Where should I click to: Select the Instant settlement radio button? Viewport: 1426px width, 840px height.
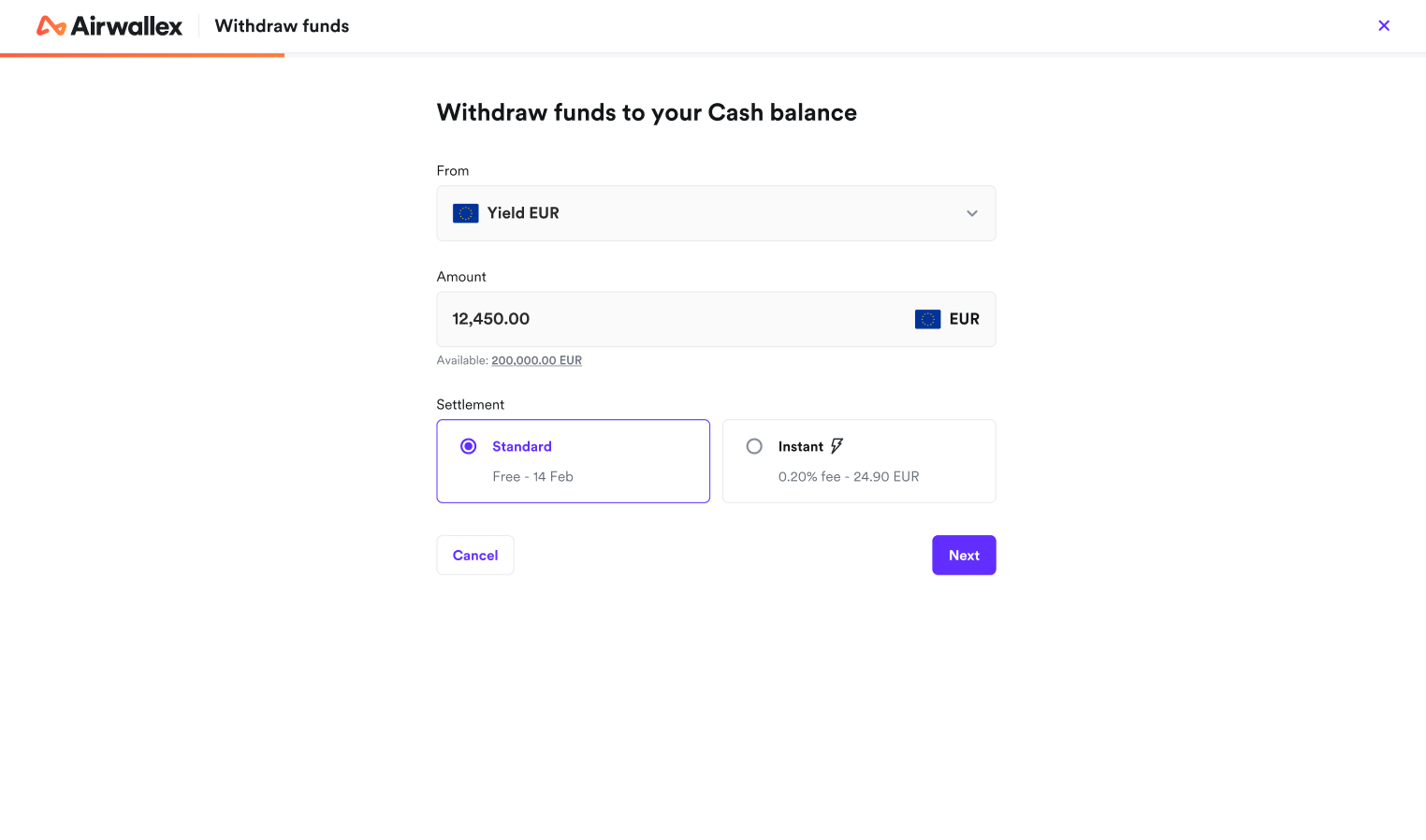(754, 446)
